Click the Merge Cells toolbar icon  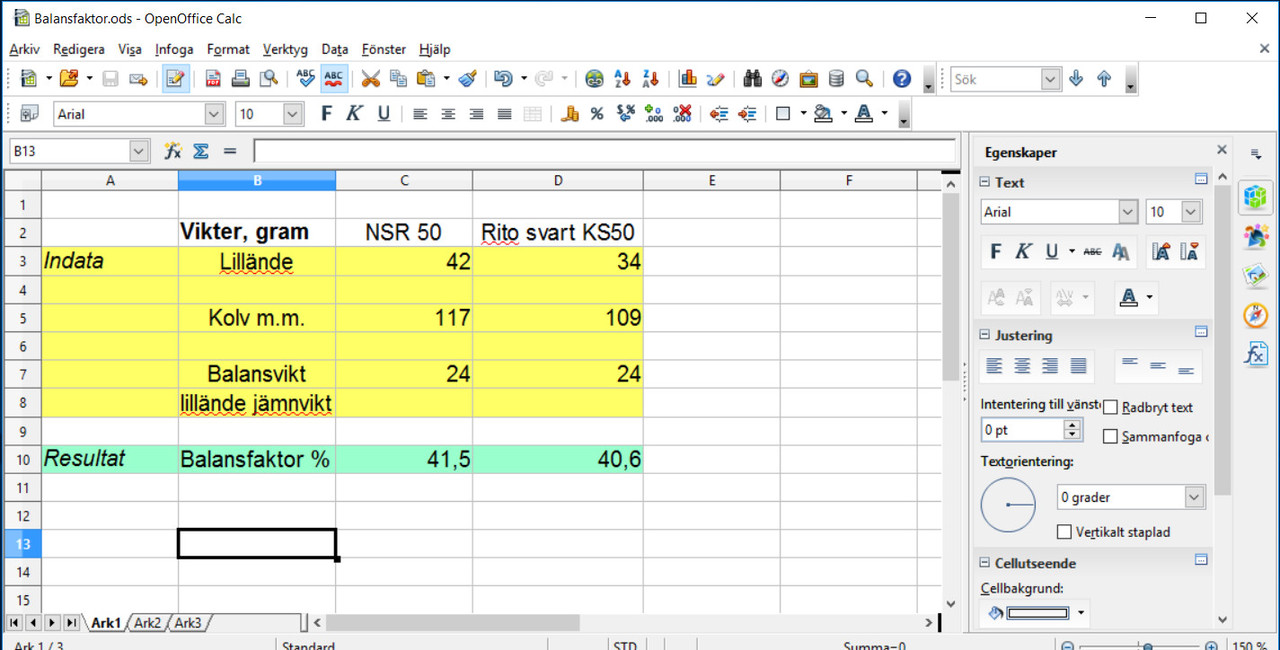coord(533,114)
